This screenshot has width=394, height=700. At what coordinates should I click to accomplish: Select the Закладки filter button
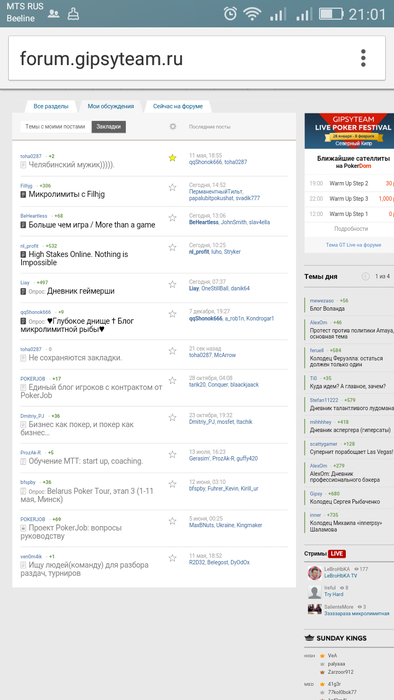(108, 127)
